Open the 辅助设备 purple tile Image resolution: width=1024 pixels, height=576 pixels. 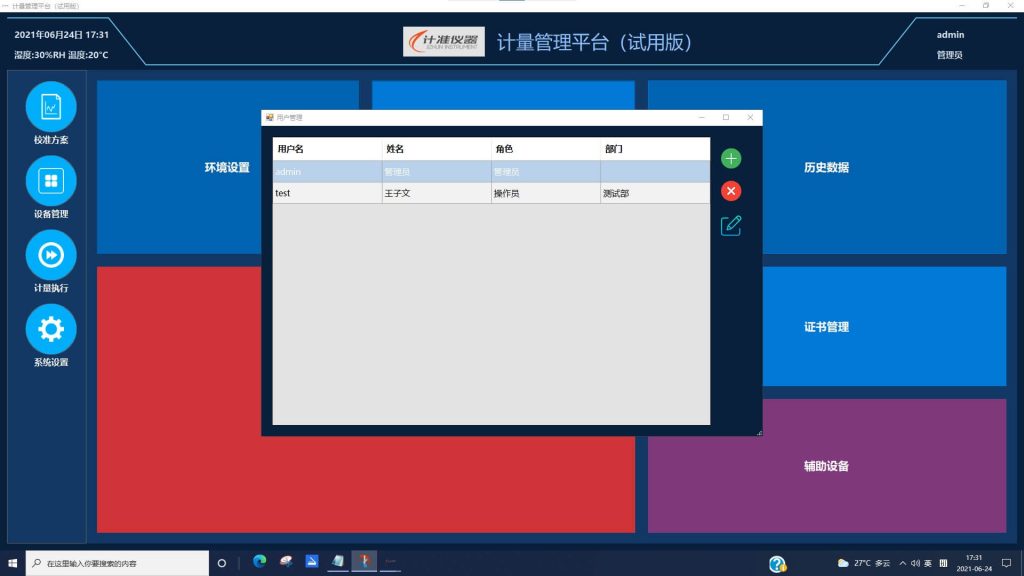(x=826, y=465)
